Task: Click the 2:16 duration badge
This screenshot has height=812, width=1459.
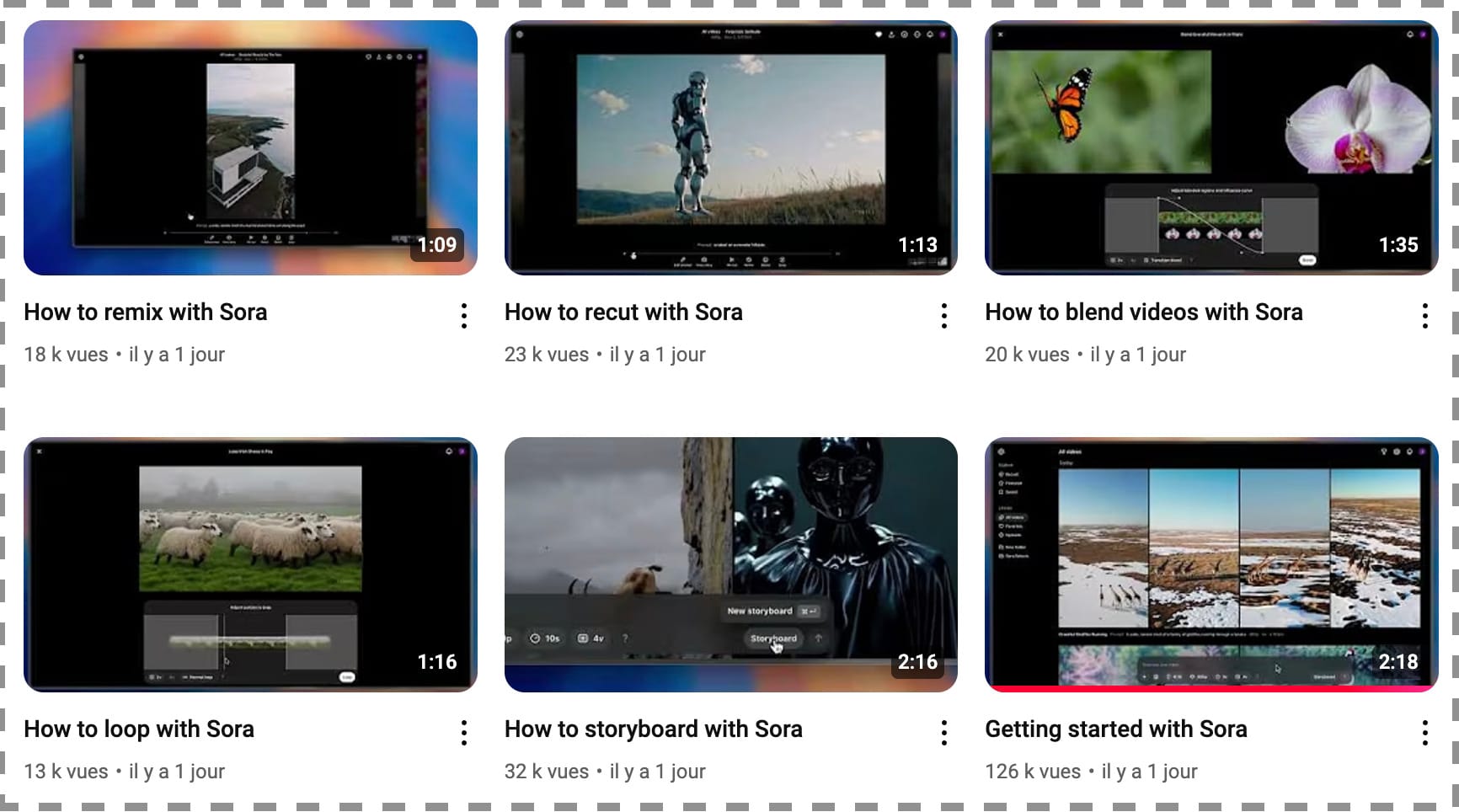Action: pyautogui.click(x=917, y=662)
